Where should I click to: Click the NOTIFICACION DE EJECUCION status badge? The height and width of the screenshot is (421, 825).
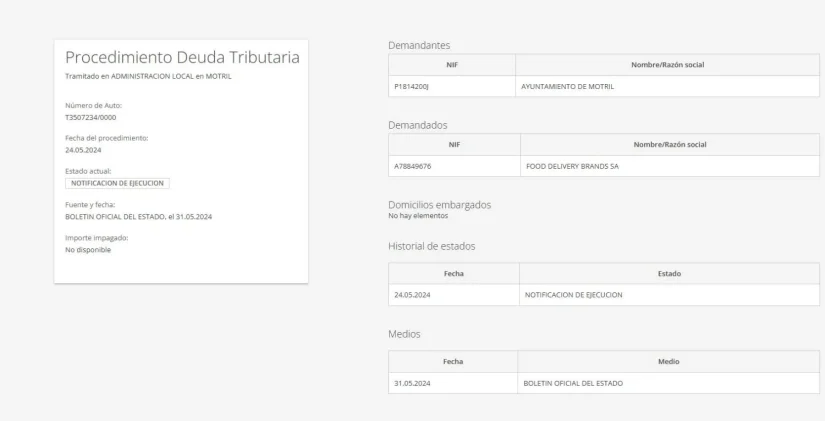click(x=117, y=183)
